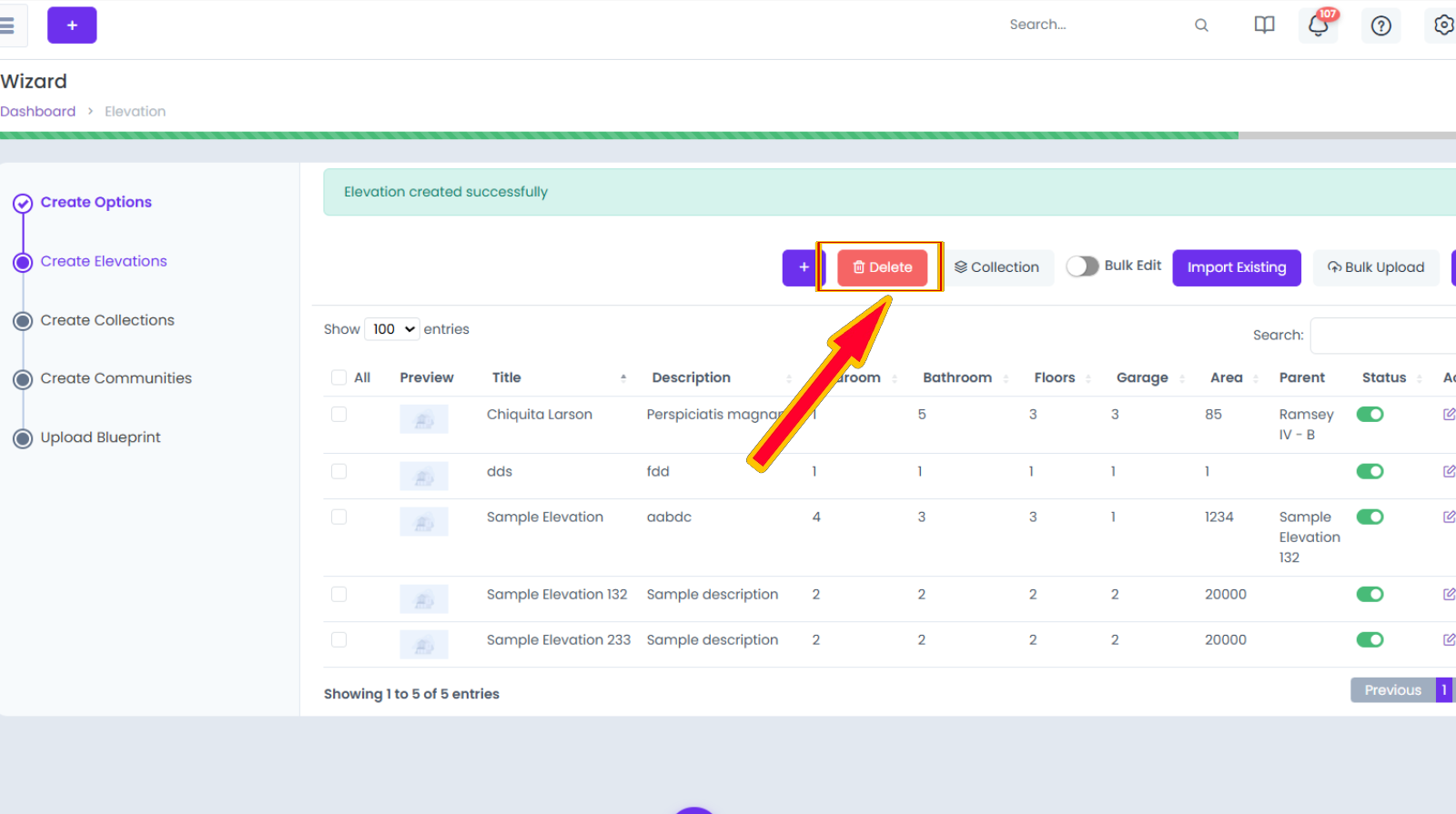Toggle status of Sample Elevation 1234 area row

coord(1370,517)
